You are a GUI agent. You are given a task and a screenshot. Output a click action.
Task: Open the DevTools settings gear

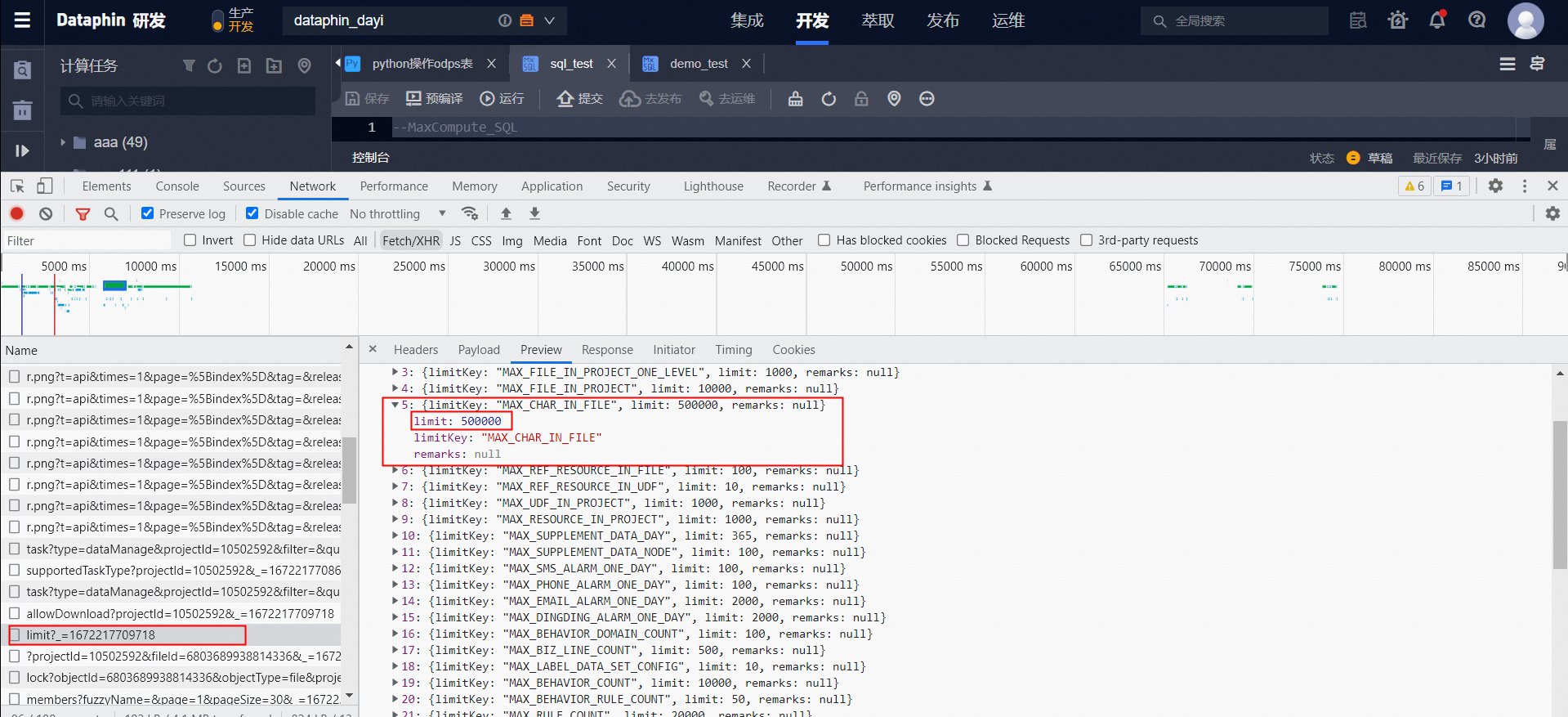point(1495,186)
